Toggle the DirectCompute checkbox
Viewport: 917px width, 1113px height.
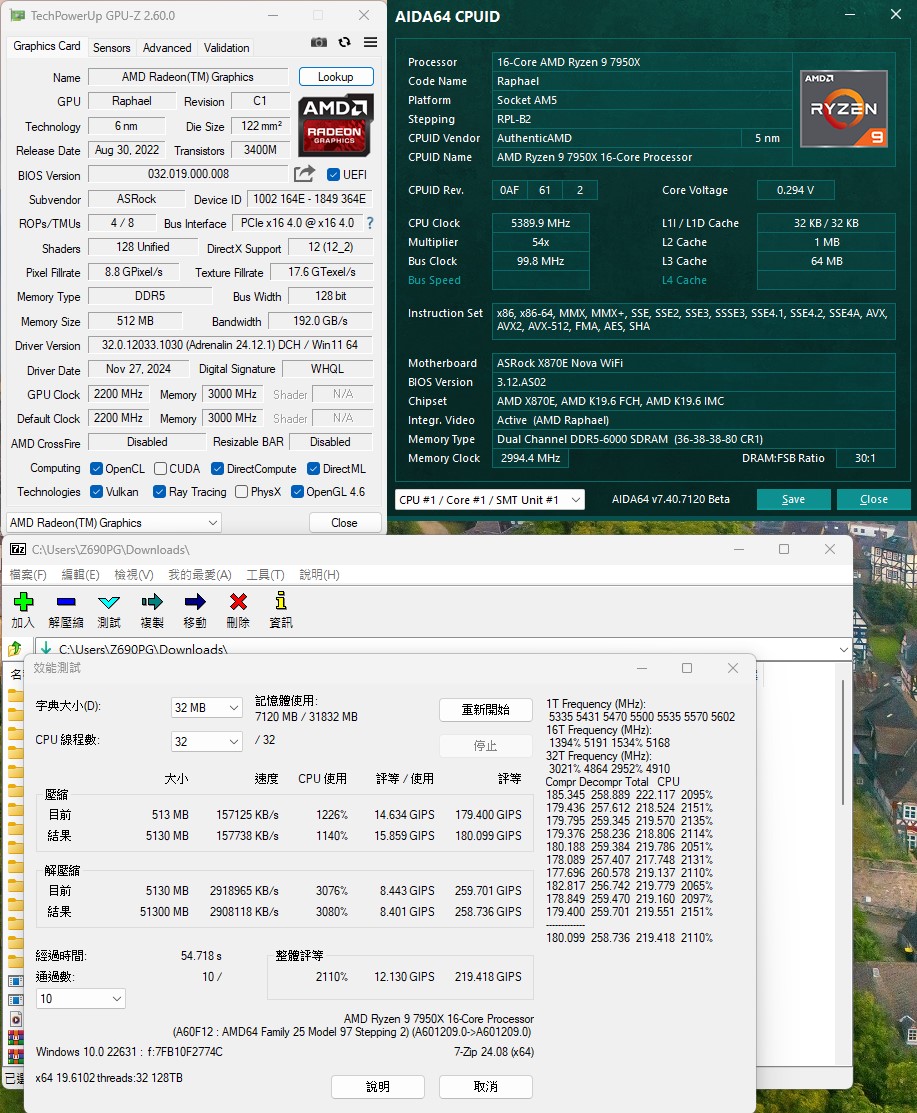click(217, 468)
